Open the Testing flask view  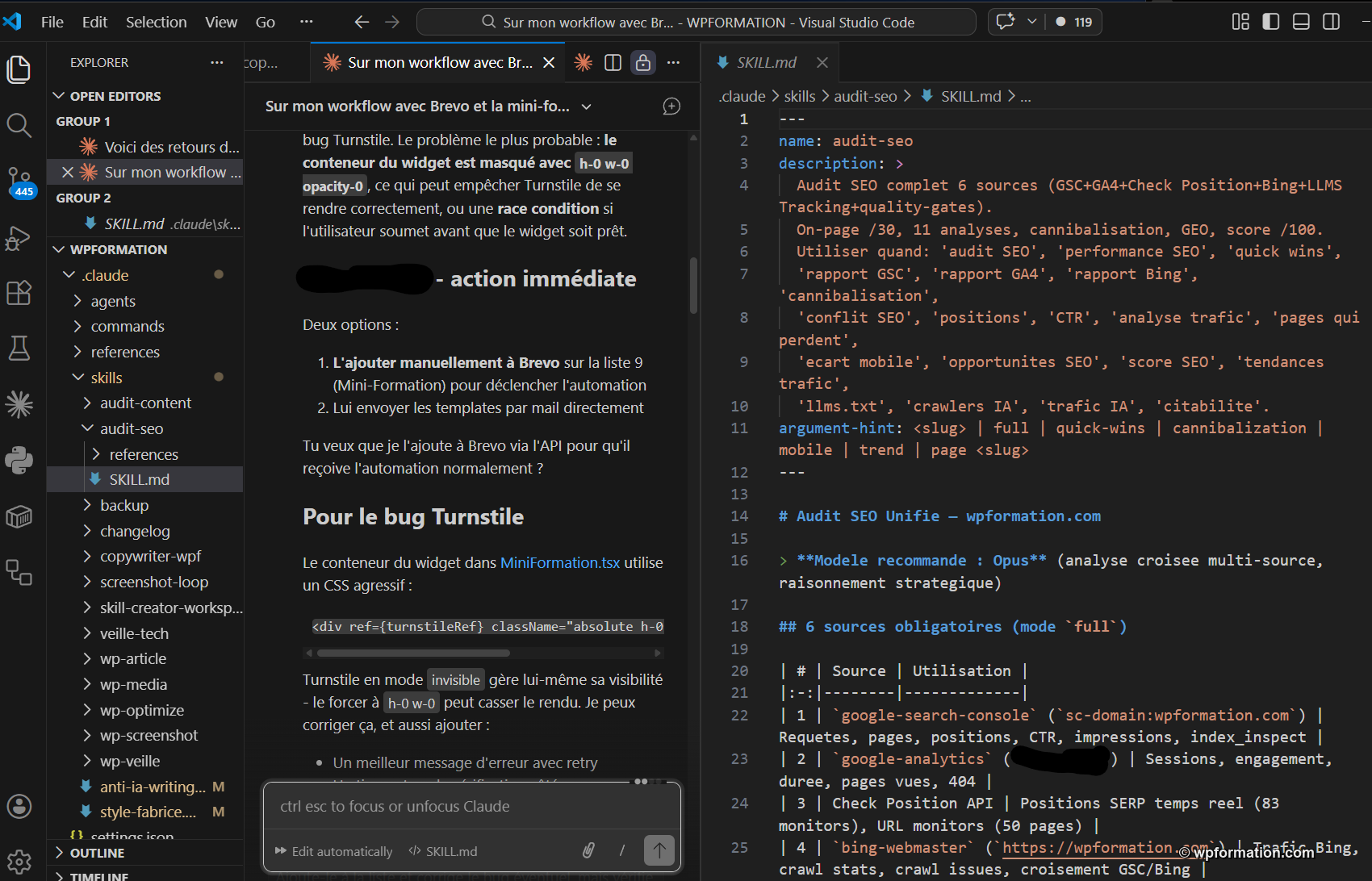19,348
